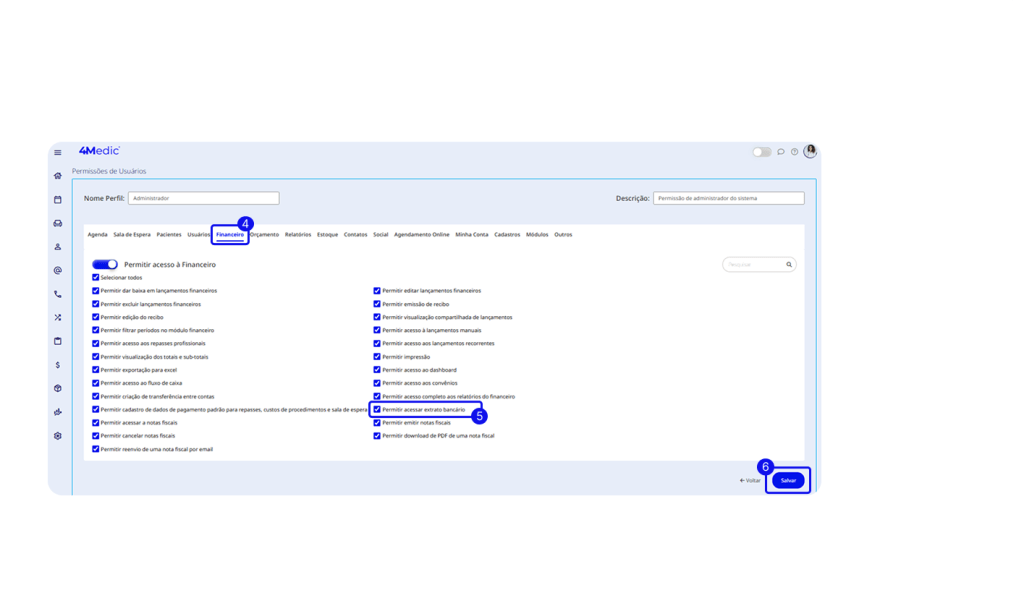This screenshot has width=1024, height=598.
Task: Click the search magnifier icon
Action: 789,265
